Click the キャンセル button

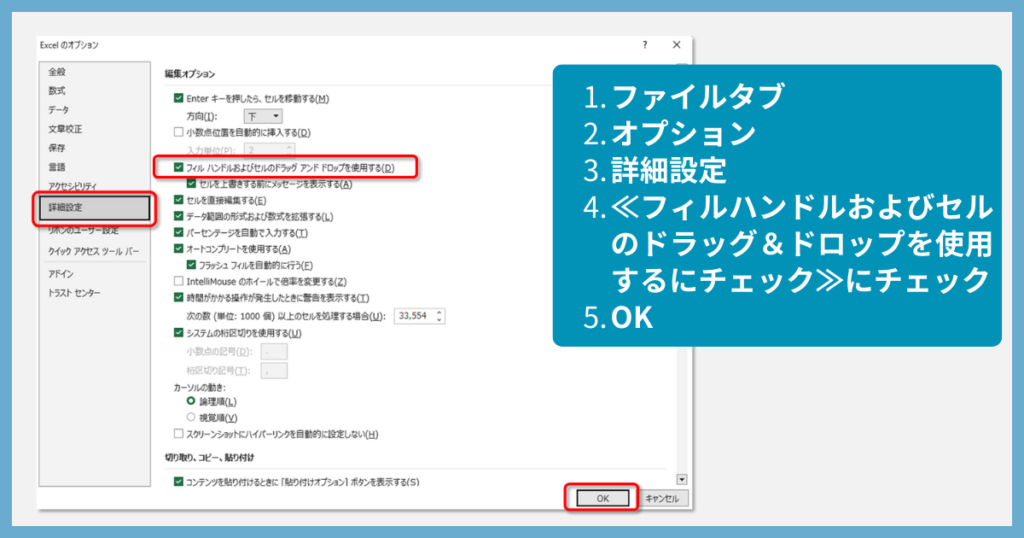(662, 498)
